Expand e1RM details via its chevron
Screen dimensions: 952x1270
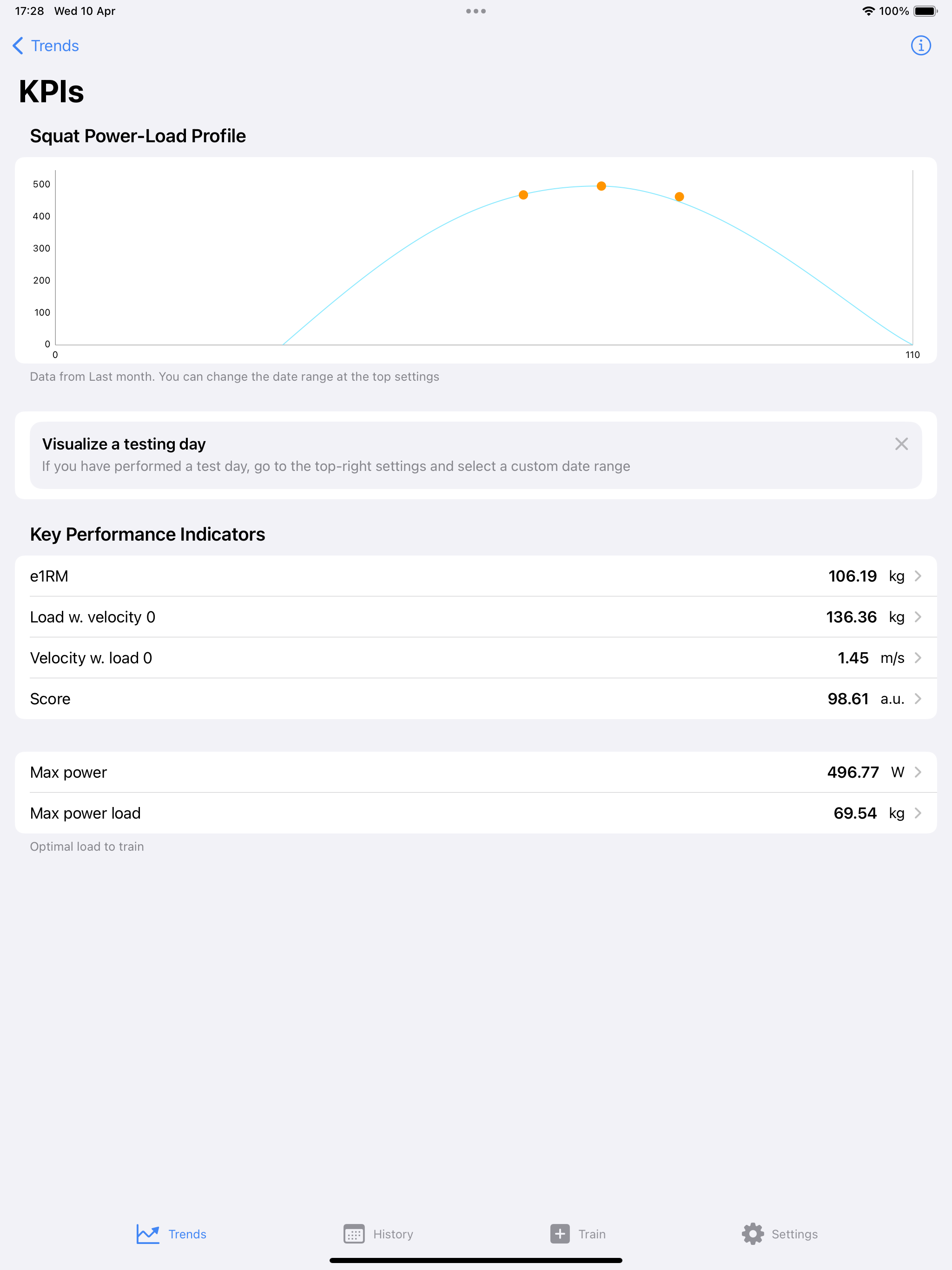tap(917, 576)
